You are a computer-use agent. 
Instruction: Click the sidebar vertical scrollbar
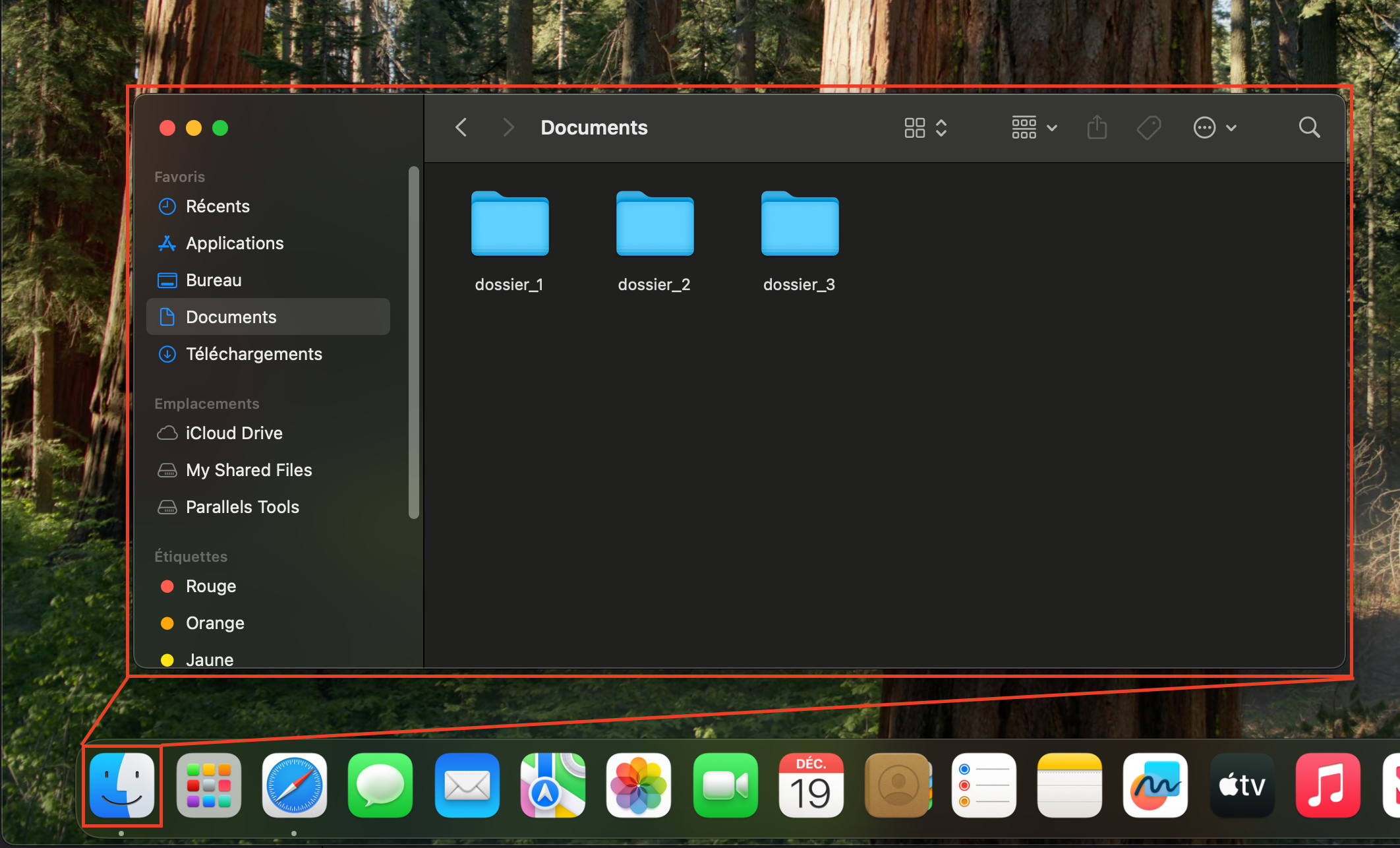point(414,343)
